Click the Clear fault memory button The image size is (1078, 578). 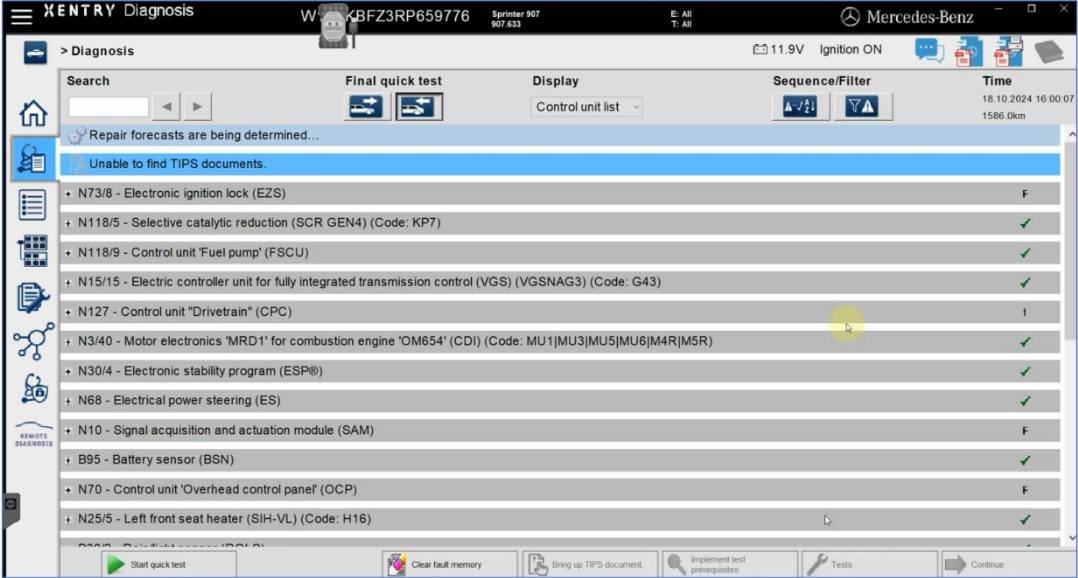(449, 564)
